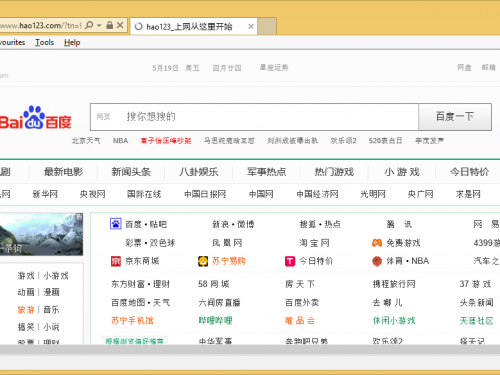Click the 邮箱 link at top right

tap(488, 68)
